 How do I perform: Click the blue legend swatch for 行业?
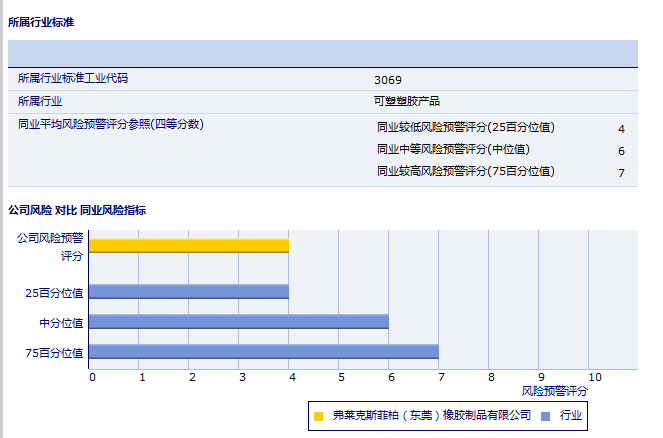545,415
